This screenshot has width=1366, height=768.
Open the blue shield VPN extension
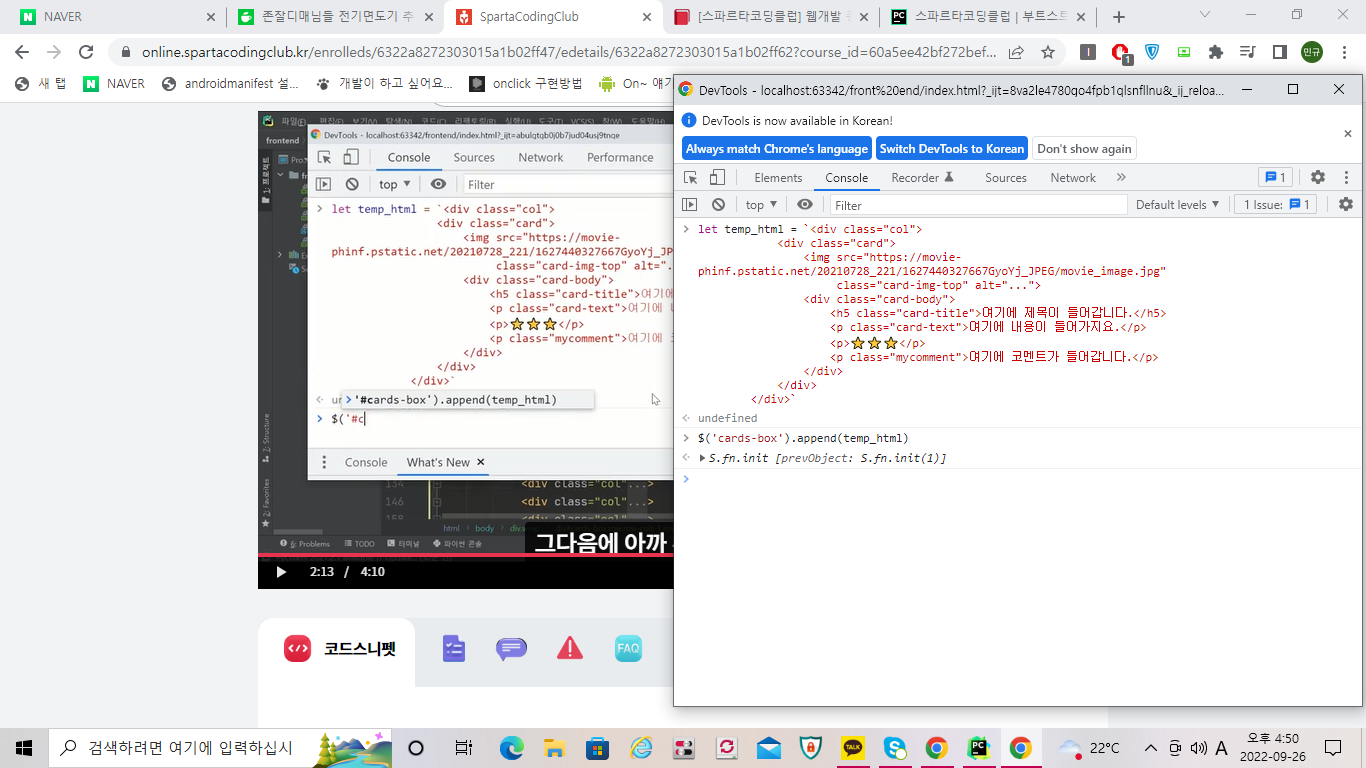tap(1152, 52)
